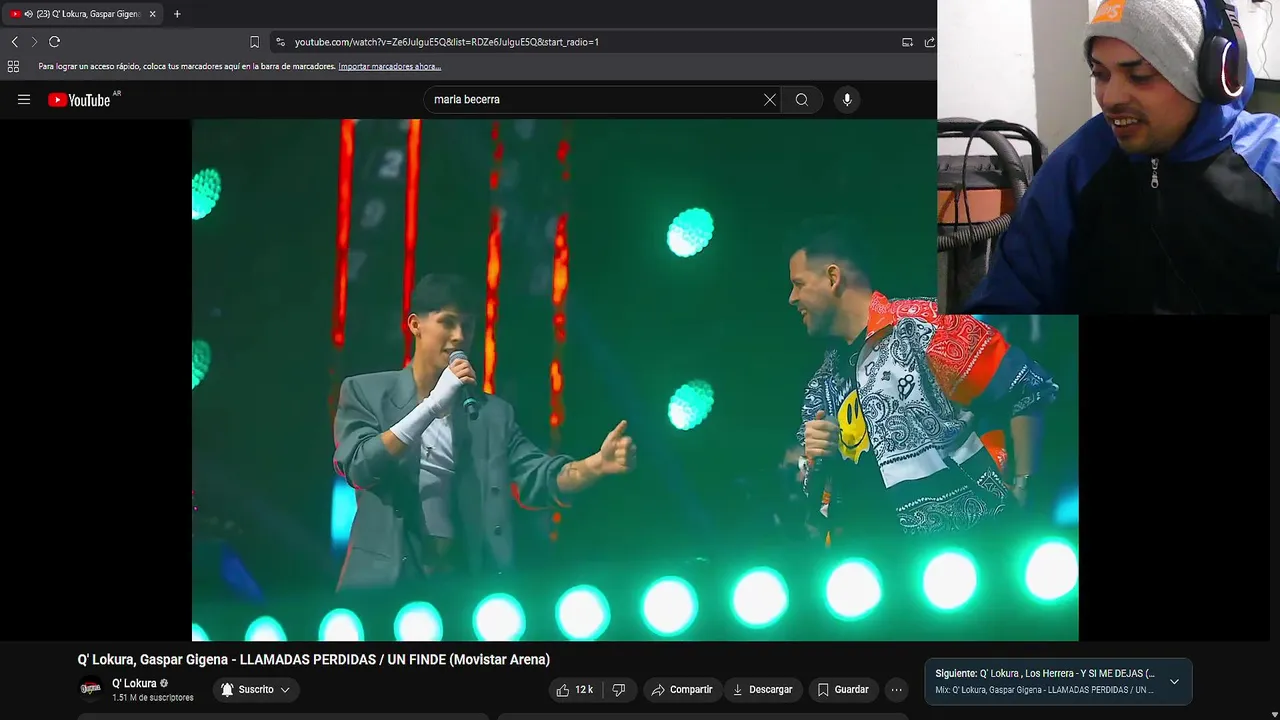Viewport: 1280px width, 720px height.
Task: Mute tab via the tab's speaker icon
Action: point(28,14)
